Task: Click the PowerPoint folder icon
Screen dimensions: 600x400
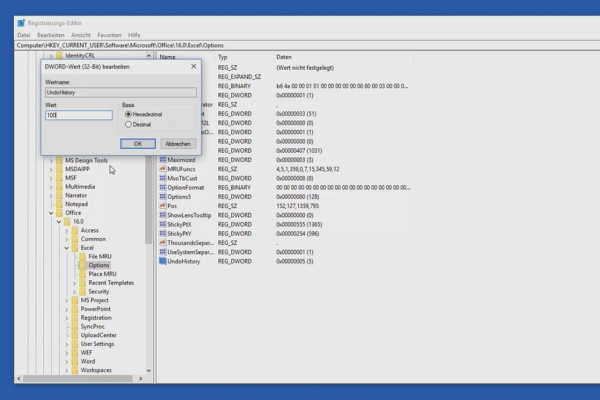Action: [75, 309]
